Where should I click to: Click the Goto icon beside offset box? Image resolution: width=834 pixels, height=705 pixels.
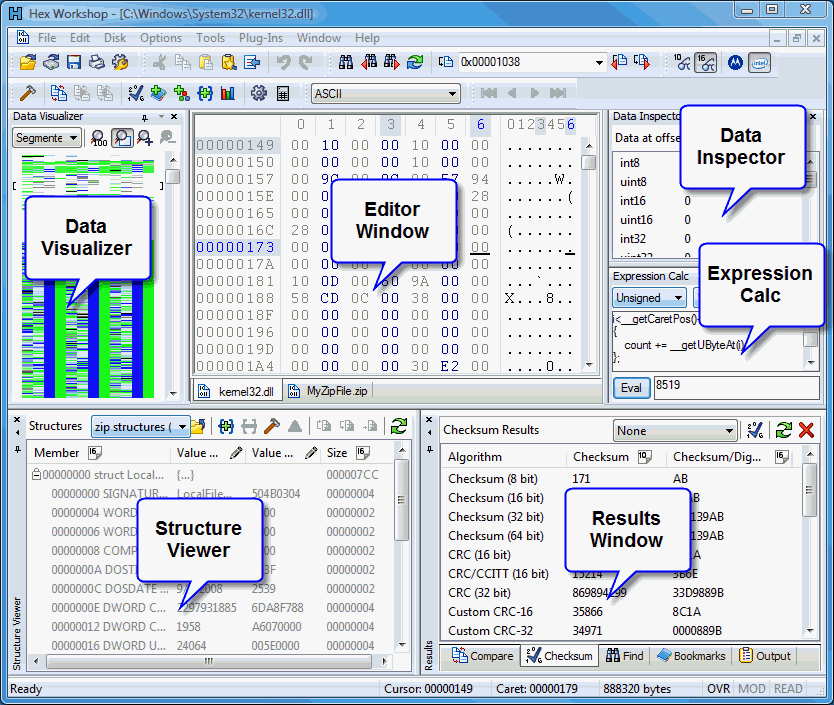[446, 62]
